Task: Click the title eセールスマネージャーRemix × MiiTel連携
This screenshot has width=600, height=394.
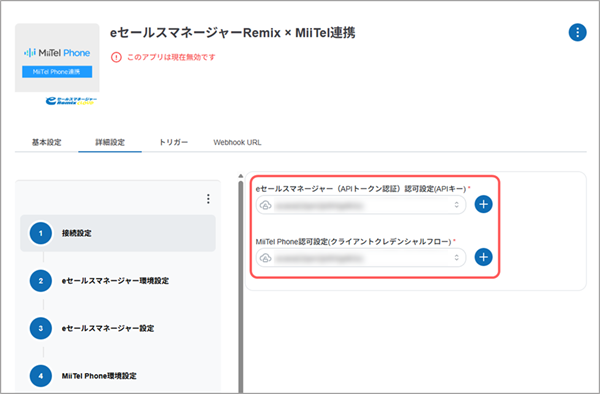Action: [233, 33]
